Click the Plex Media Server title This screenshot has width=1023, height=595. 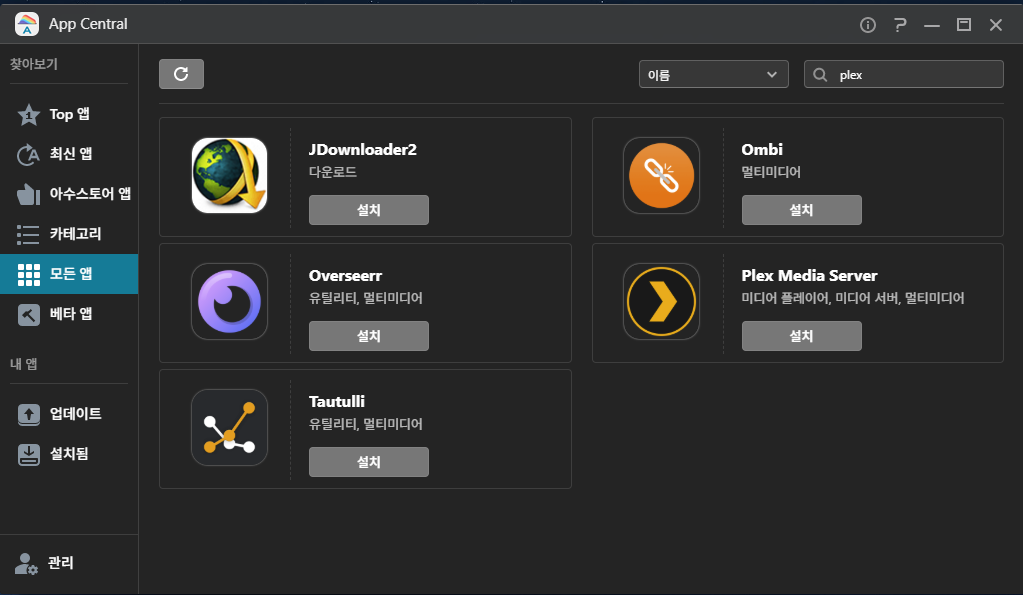[809, 275]
